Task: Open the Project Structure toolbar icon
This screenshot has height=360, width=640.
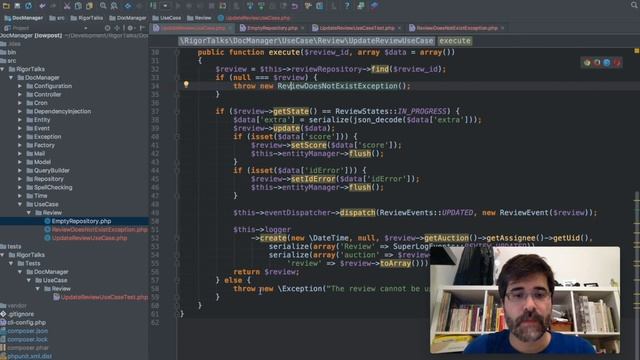Action: (x=320, y=6)
